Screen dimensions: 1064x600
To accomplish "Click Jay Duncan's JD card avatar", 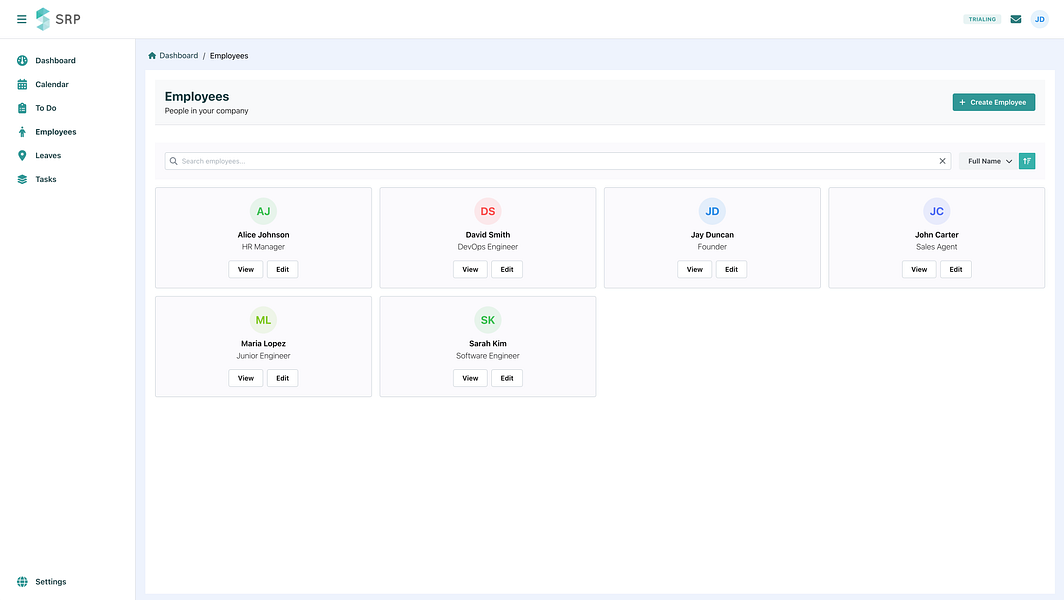I will pos(712,211).
